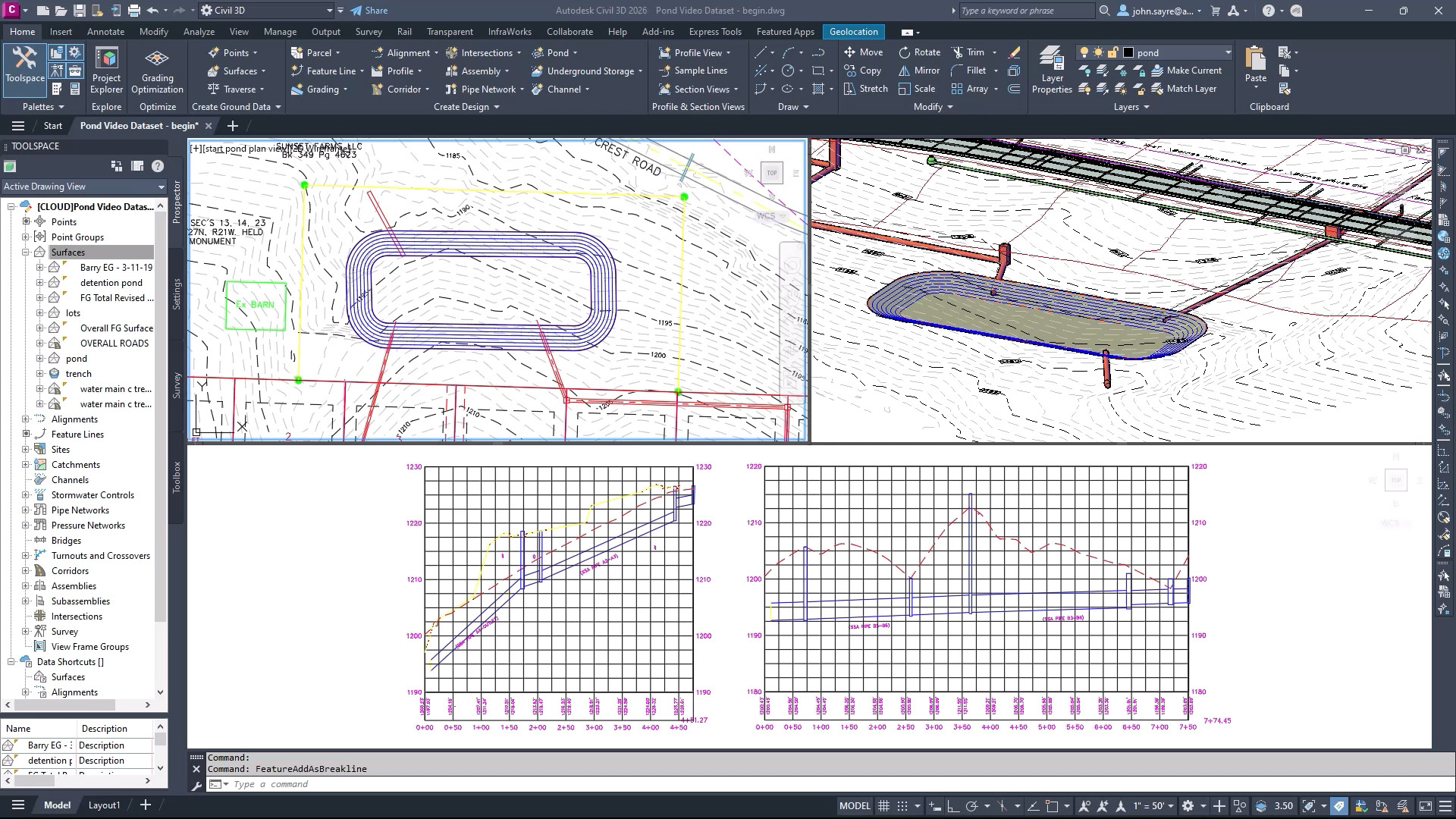Click the black layer color swatch
The height and width of the screenshot is (819, 1456).
1128,52
